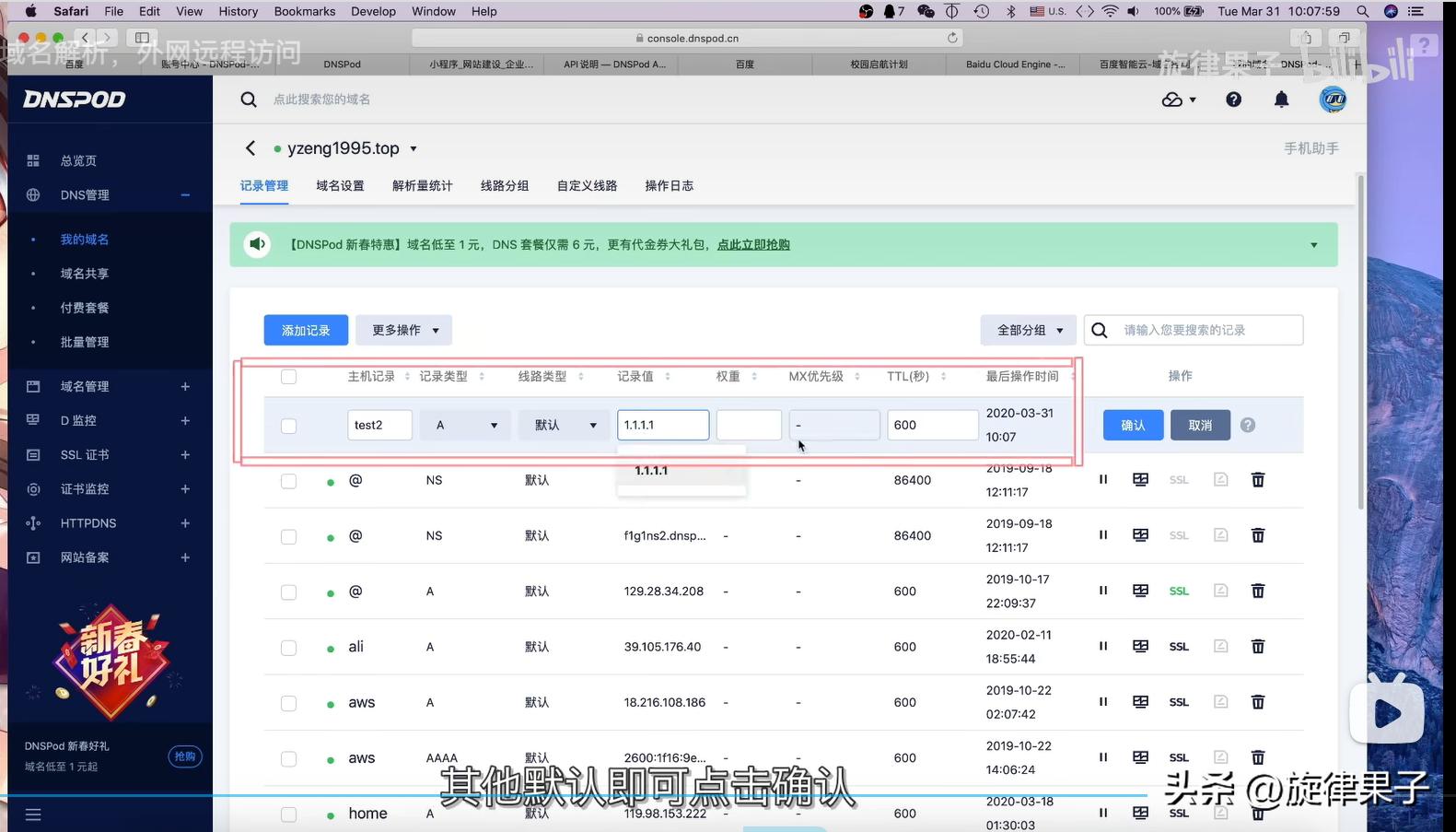Click 抢购 promo button in sidebar

point(185,756)
